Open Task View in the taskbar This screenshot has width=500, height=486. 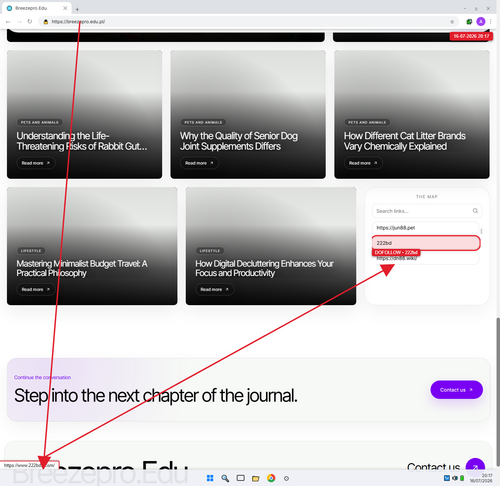pyautogui.click(x=241, y=478)
